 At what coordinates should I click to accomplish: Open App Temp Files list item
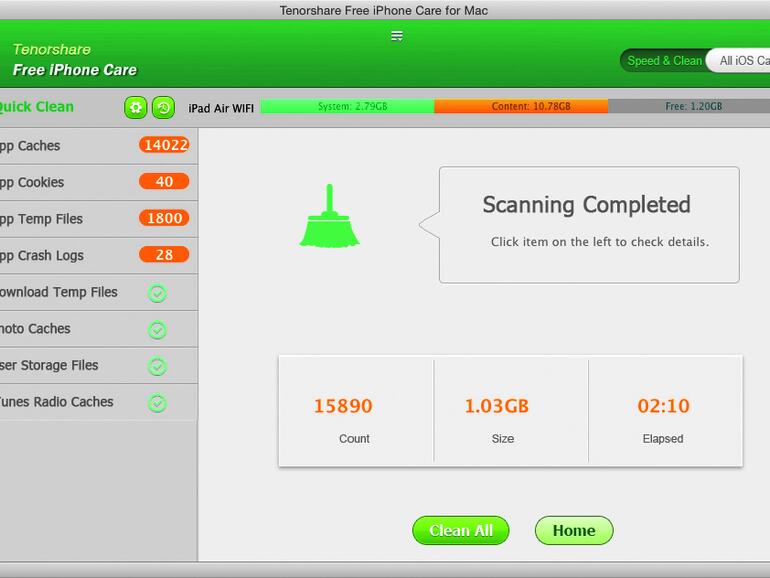(99, 219)
